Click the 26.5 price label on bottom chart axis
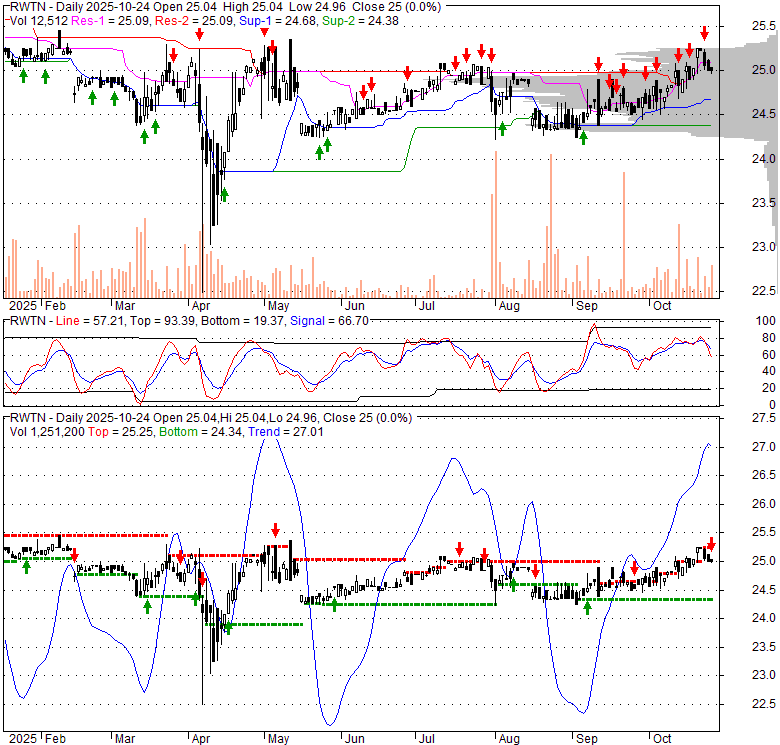This screenshot has width=780, height=745. click(x=763, y=475)
